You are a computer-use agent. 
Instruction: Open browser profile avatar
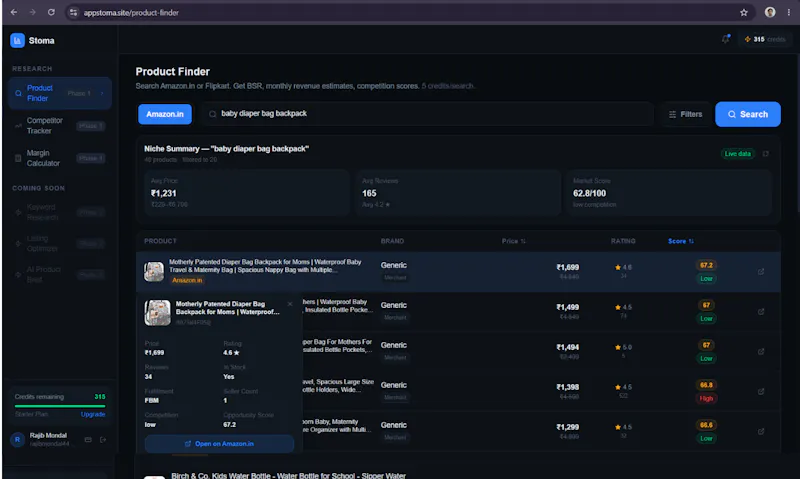coord(770,12)
